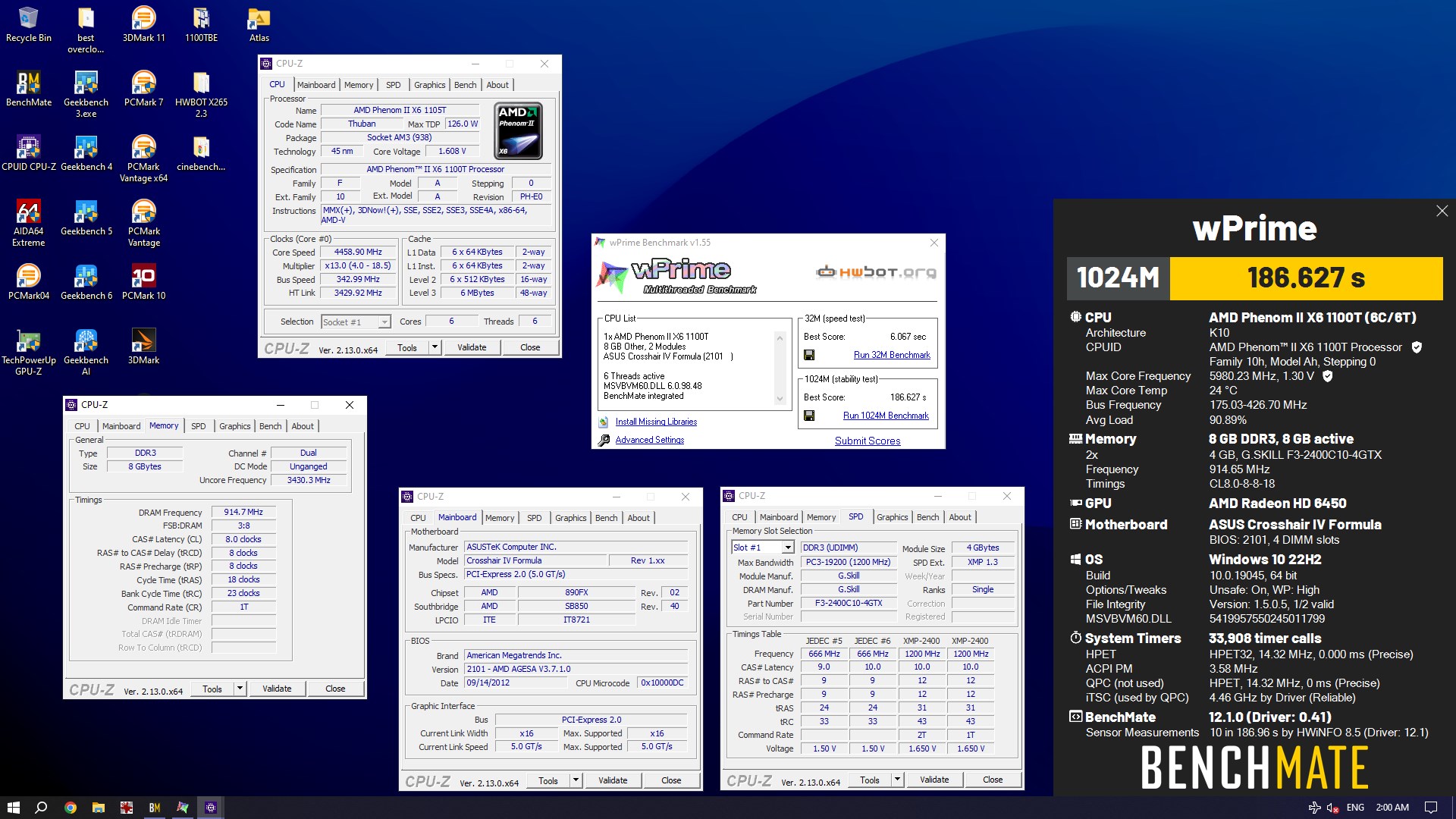Switch to Mainboard tab in CPU-Z CPU window

click(316, 85)
